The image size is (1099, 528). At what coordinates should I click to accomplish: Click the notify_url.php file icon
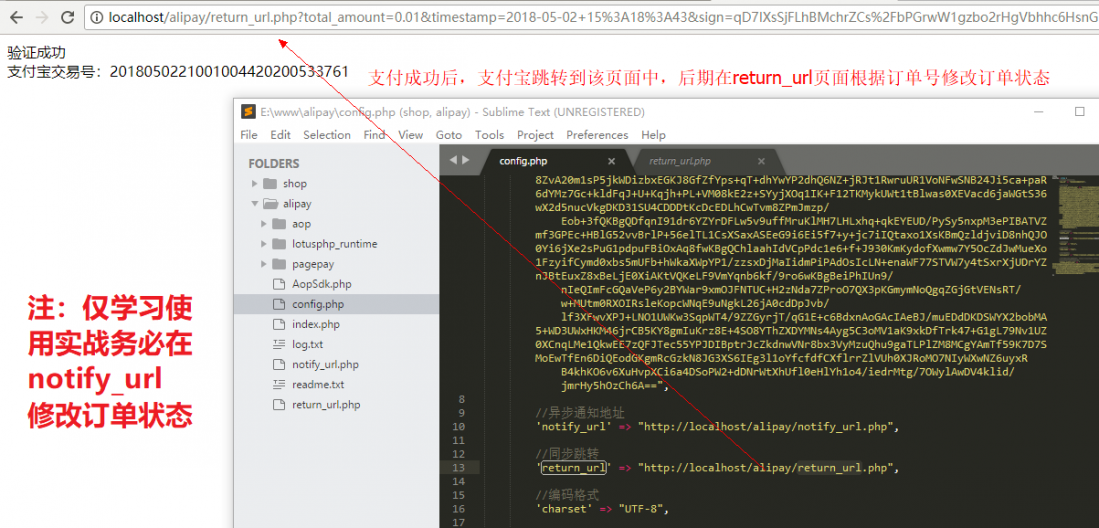tap(280, 365)
